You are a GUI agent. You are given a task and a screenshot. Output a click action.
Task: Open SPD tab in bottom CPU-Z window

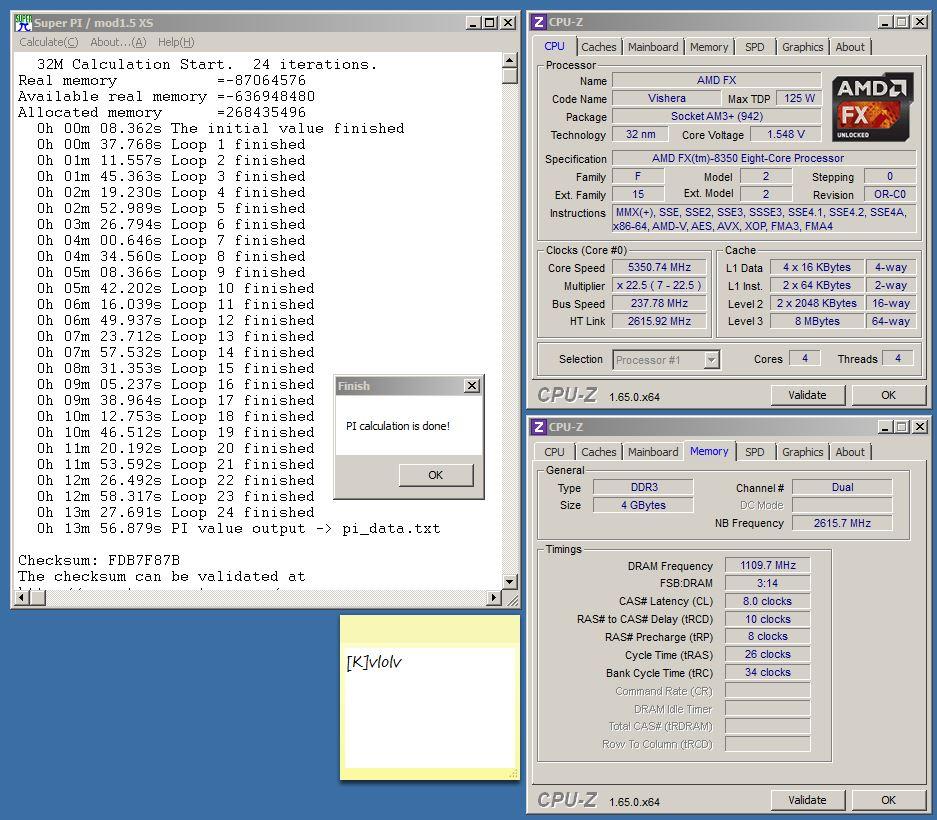tap(754, 452)
